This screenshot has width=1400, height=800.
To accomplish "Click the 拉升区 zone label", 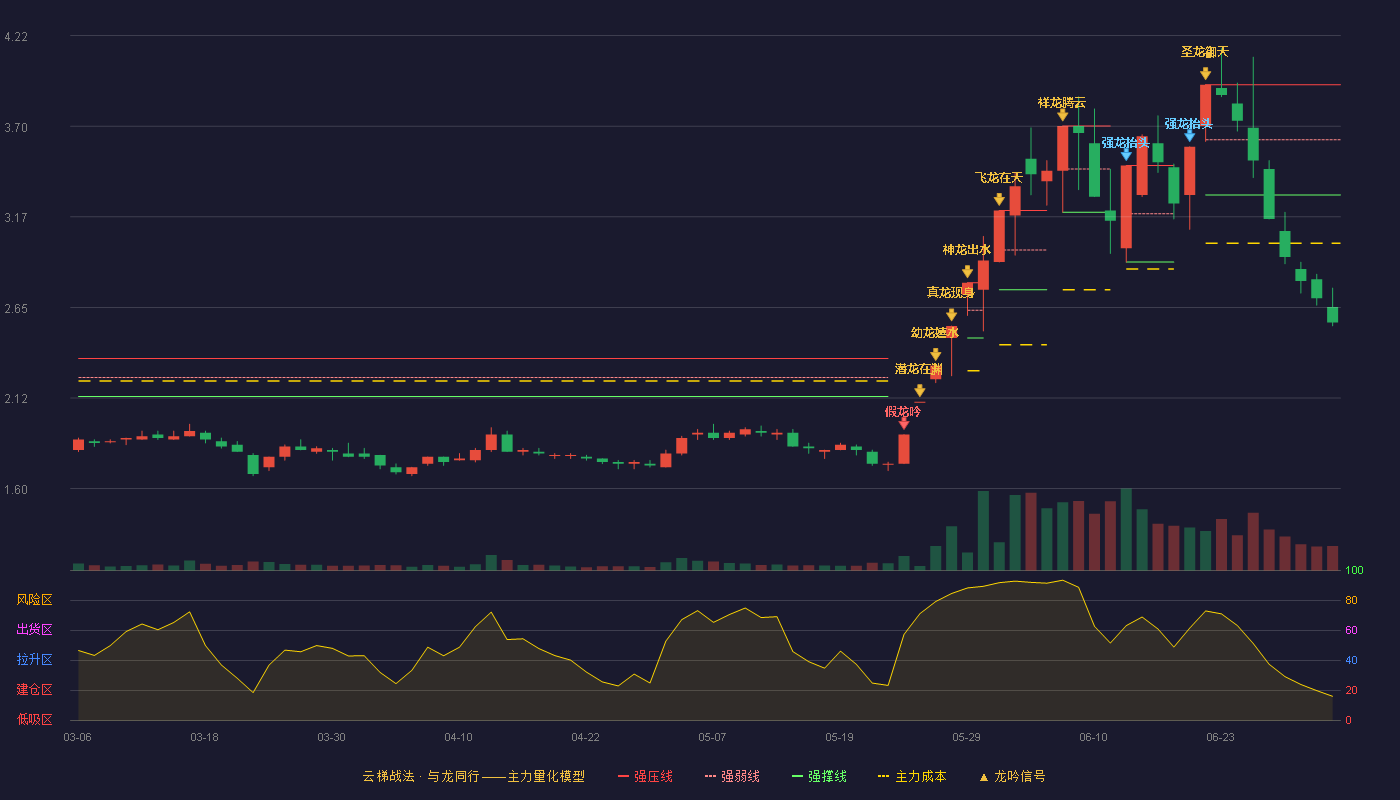I will pos(35,660).
